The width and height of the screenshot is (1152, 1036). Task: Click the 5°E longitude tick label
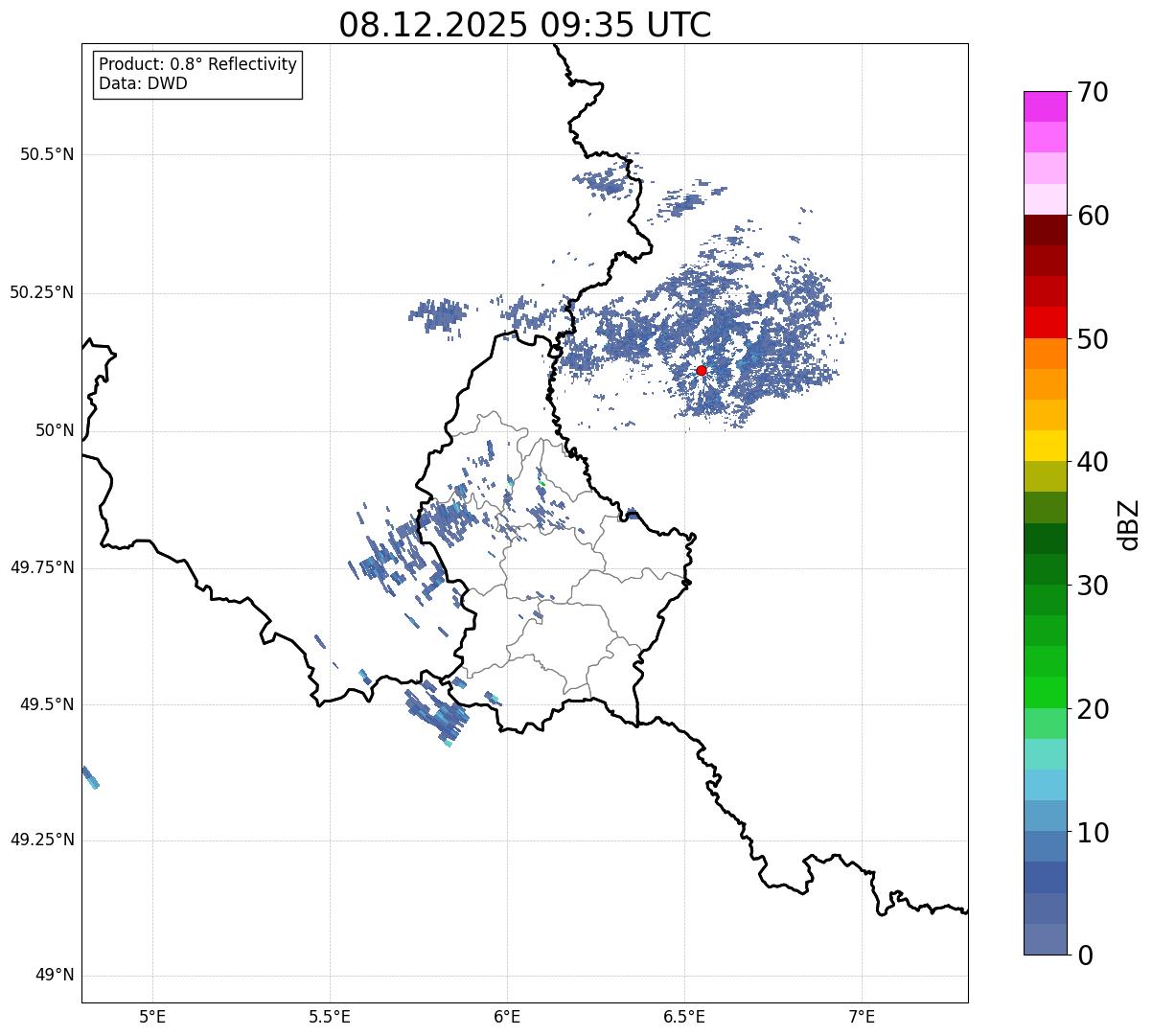[x=152, y=1017]
